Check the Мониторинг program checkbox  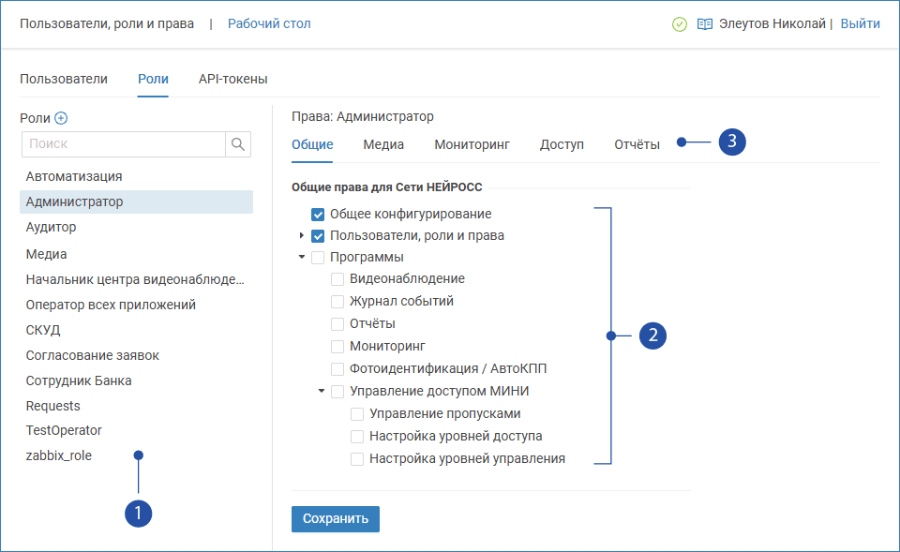click(338, 347)
